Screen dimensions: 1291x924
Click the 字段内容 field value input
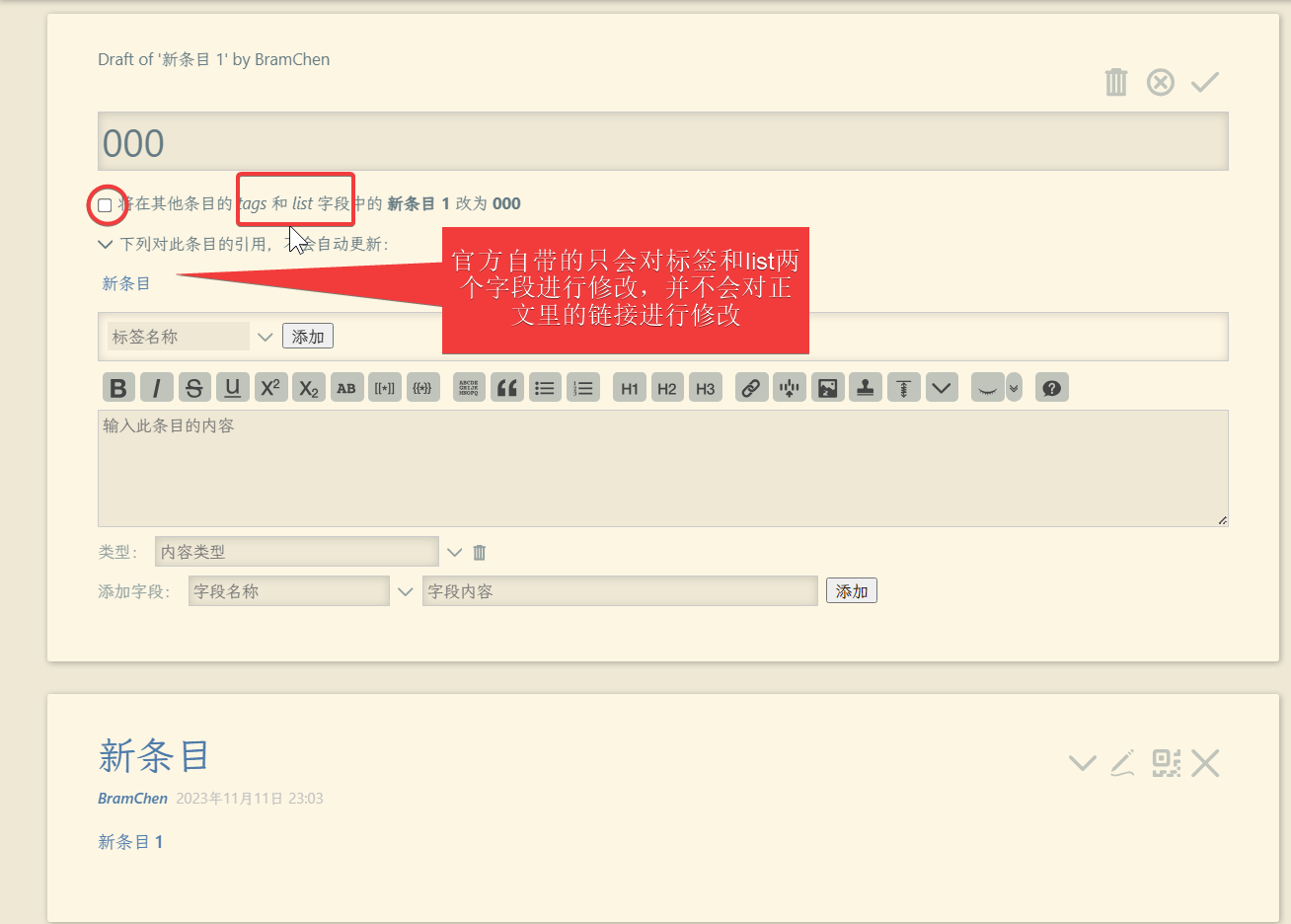coord(620,591)
